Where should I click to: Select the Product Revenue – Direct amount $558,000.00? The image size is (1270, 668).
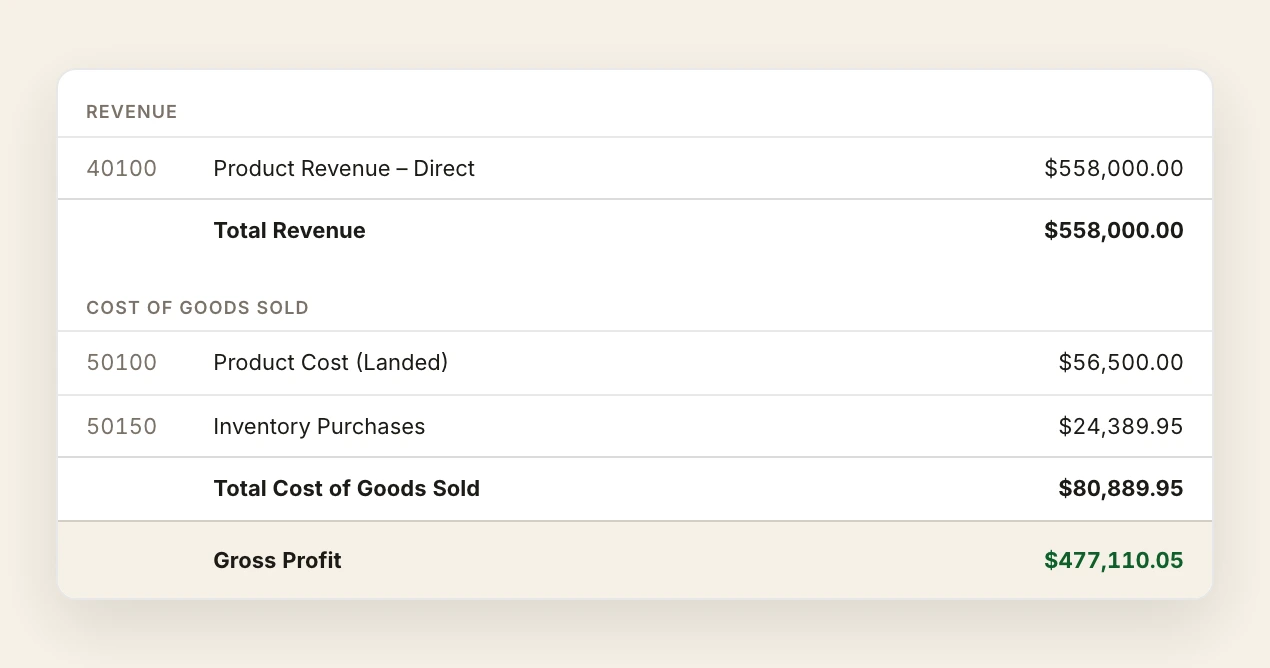pyautogui.click(x=1114, y=169)
